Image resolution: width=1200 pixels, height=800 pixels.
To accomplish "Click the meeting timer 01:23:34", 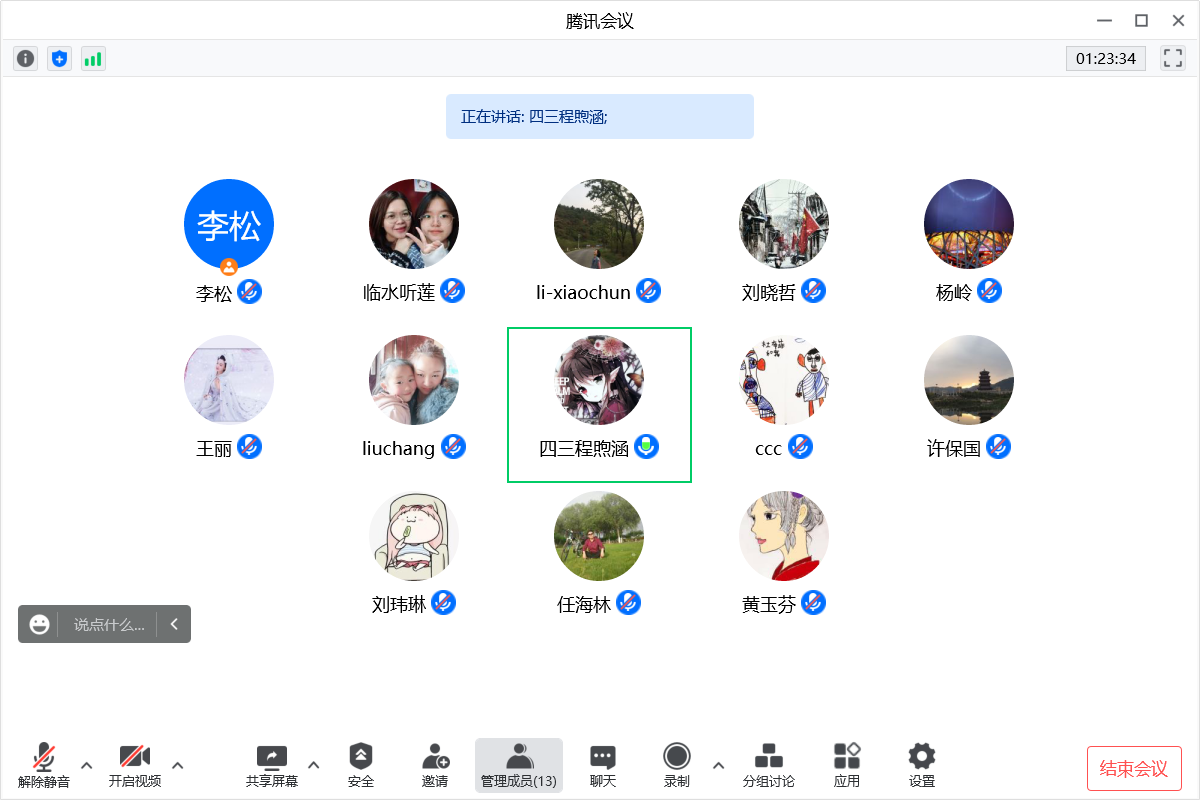I will 1106,58.
